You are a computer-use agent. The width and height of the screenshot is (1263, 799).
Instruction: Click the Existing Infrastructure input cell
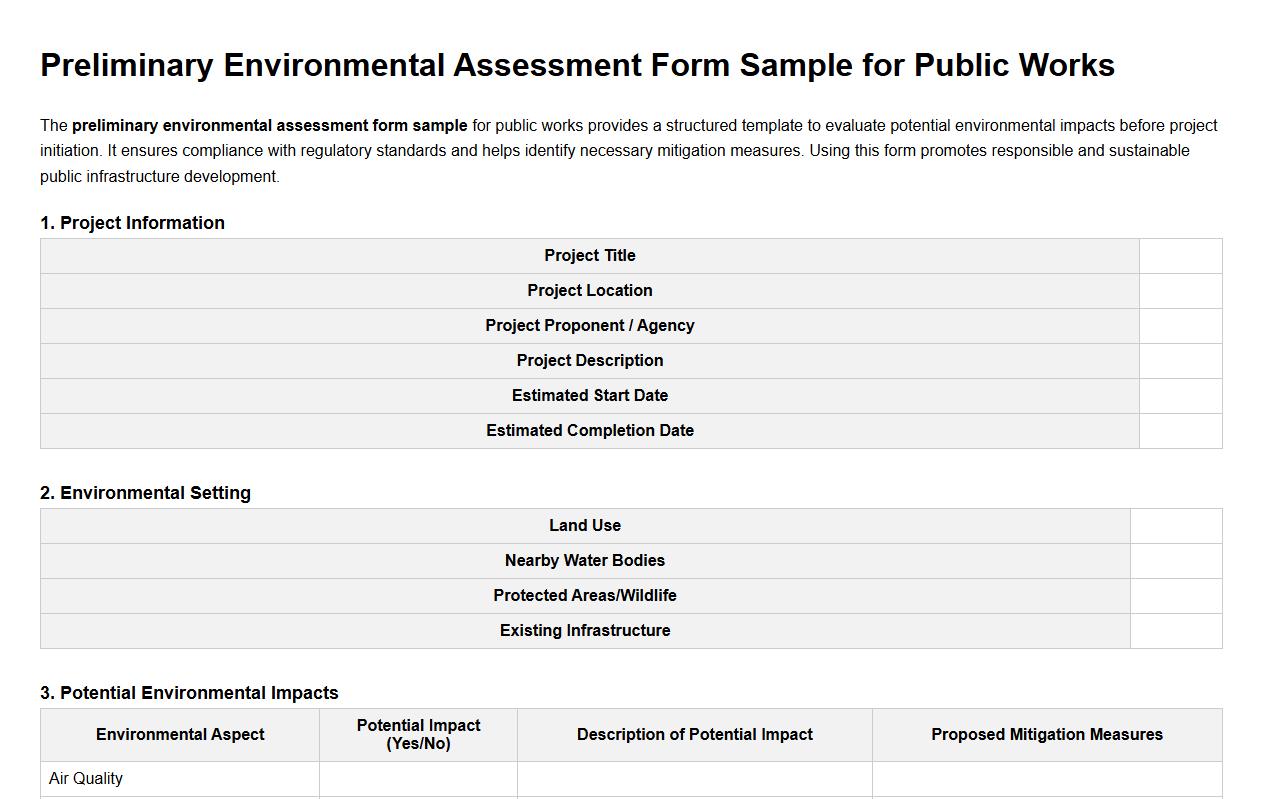pyautogui.click(x=1176, y=630)
